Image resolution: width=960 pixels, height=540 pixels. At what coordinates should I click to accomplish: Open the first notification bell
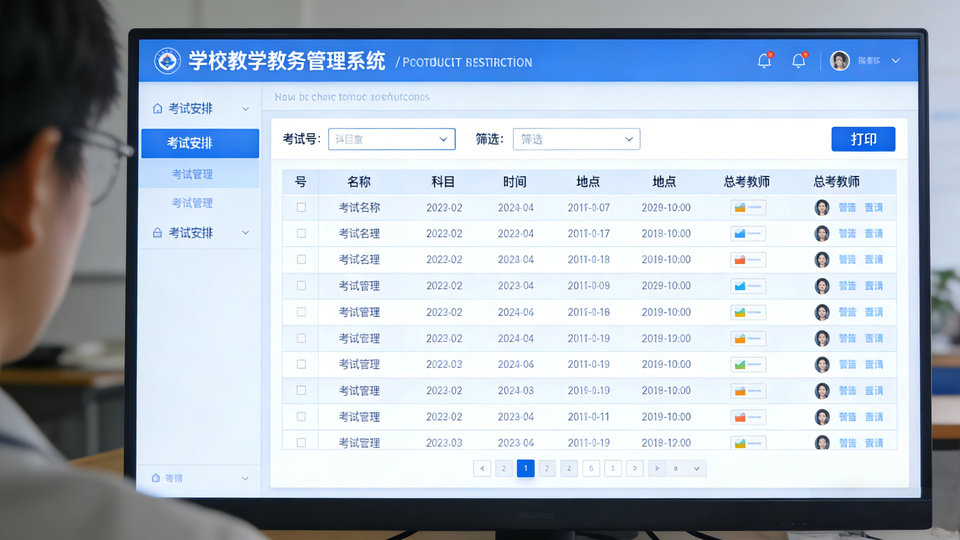764,61
